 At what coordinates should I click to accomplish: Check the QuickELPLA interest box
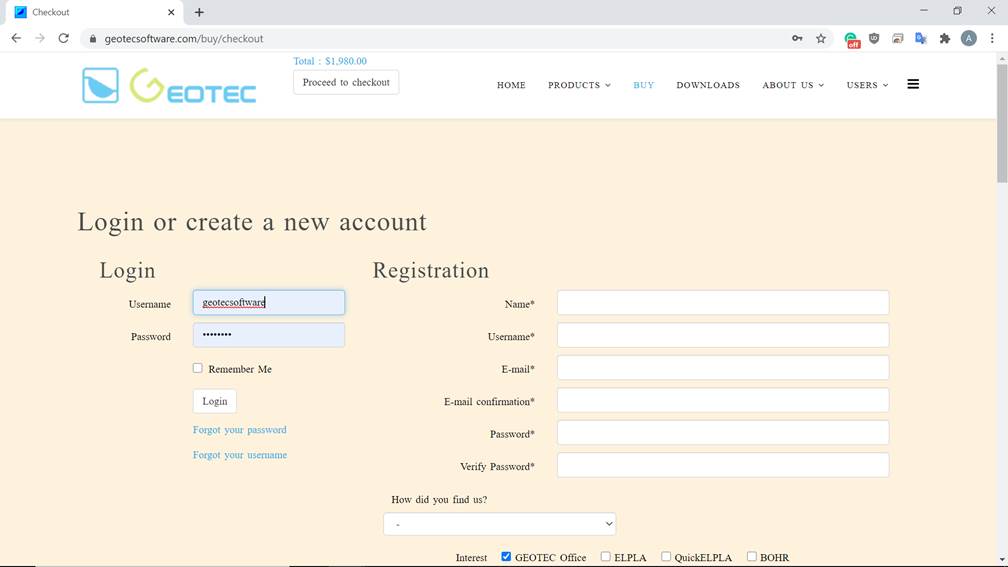click(666, 557)
